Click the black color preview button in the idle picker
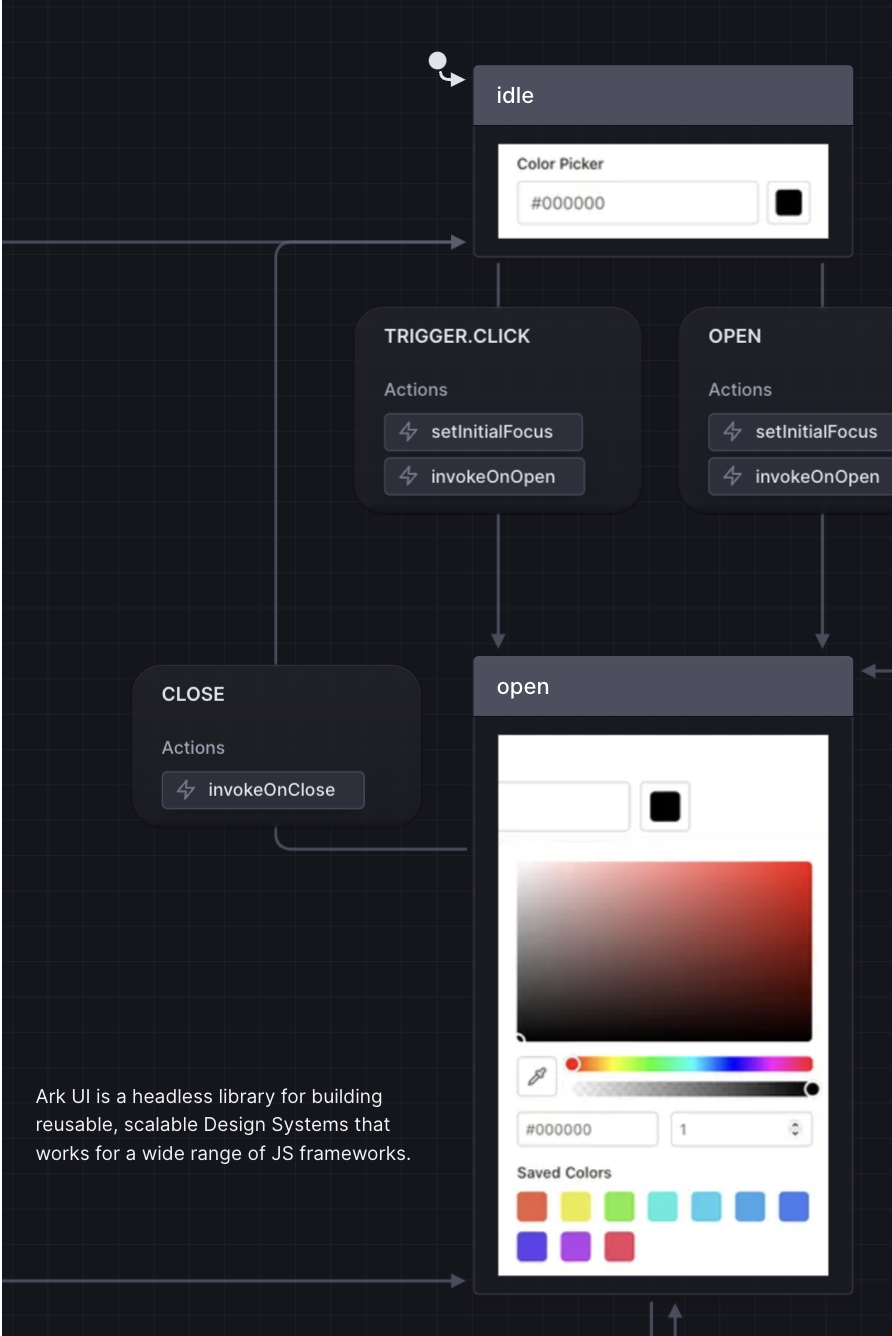The image size is (892, 1336). pyautogui.click(x=789, y=202)
